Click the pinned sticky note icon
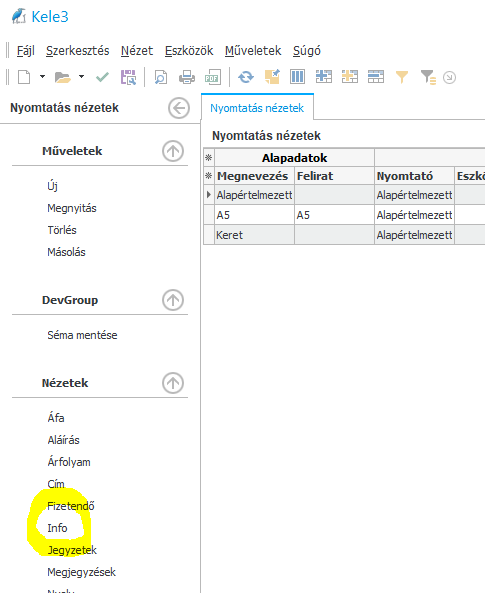485x593 pixels. tap(272, 77)
